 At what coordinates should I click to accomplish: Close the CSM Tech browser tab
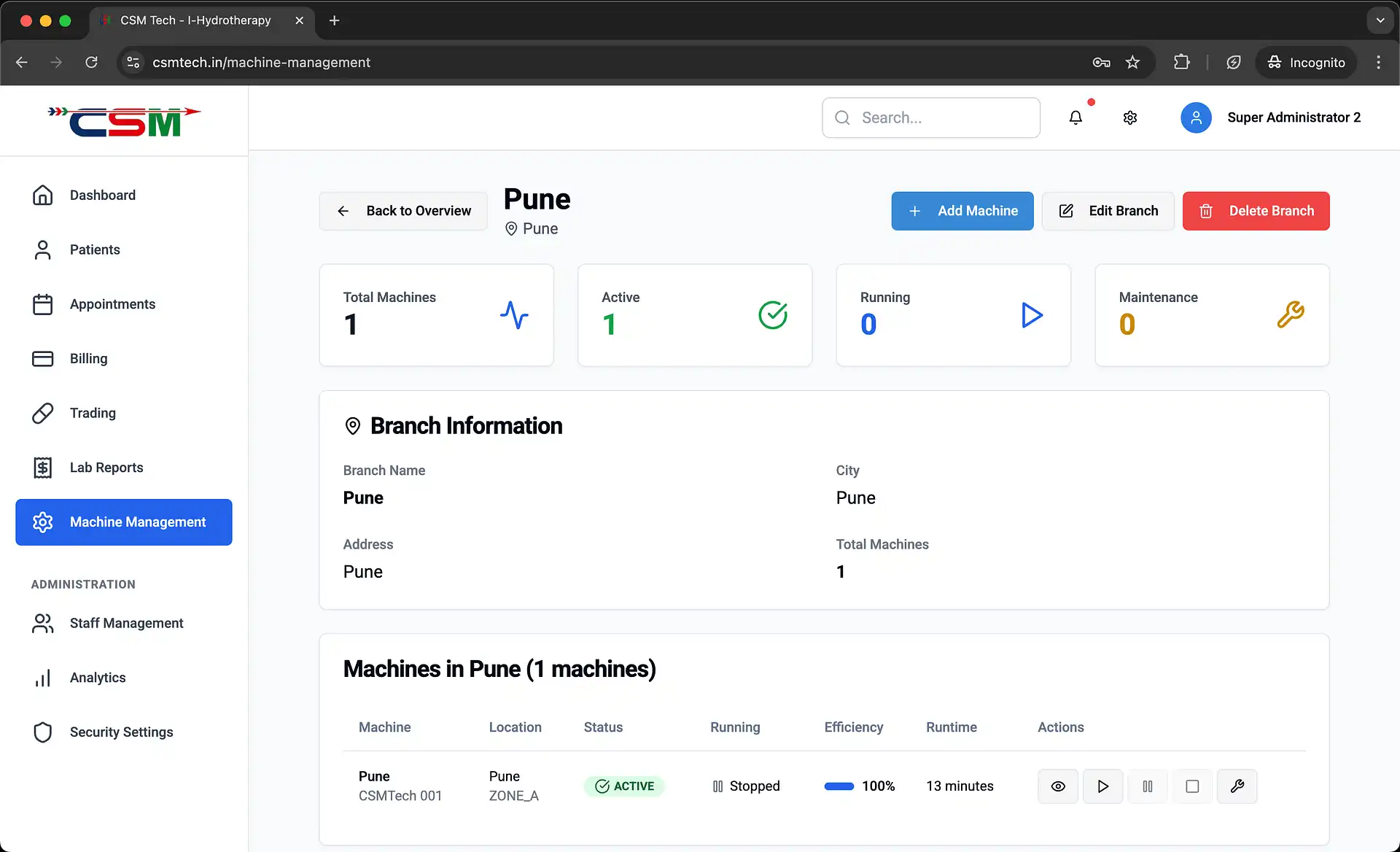coord(299,20)
